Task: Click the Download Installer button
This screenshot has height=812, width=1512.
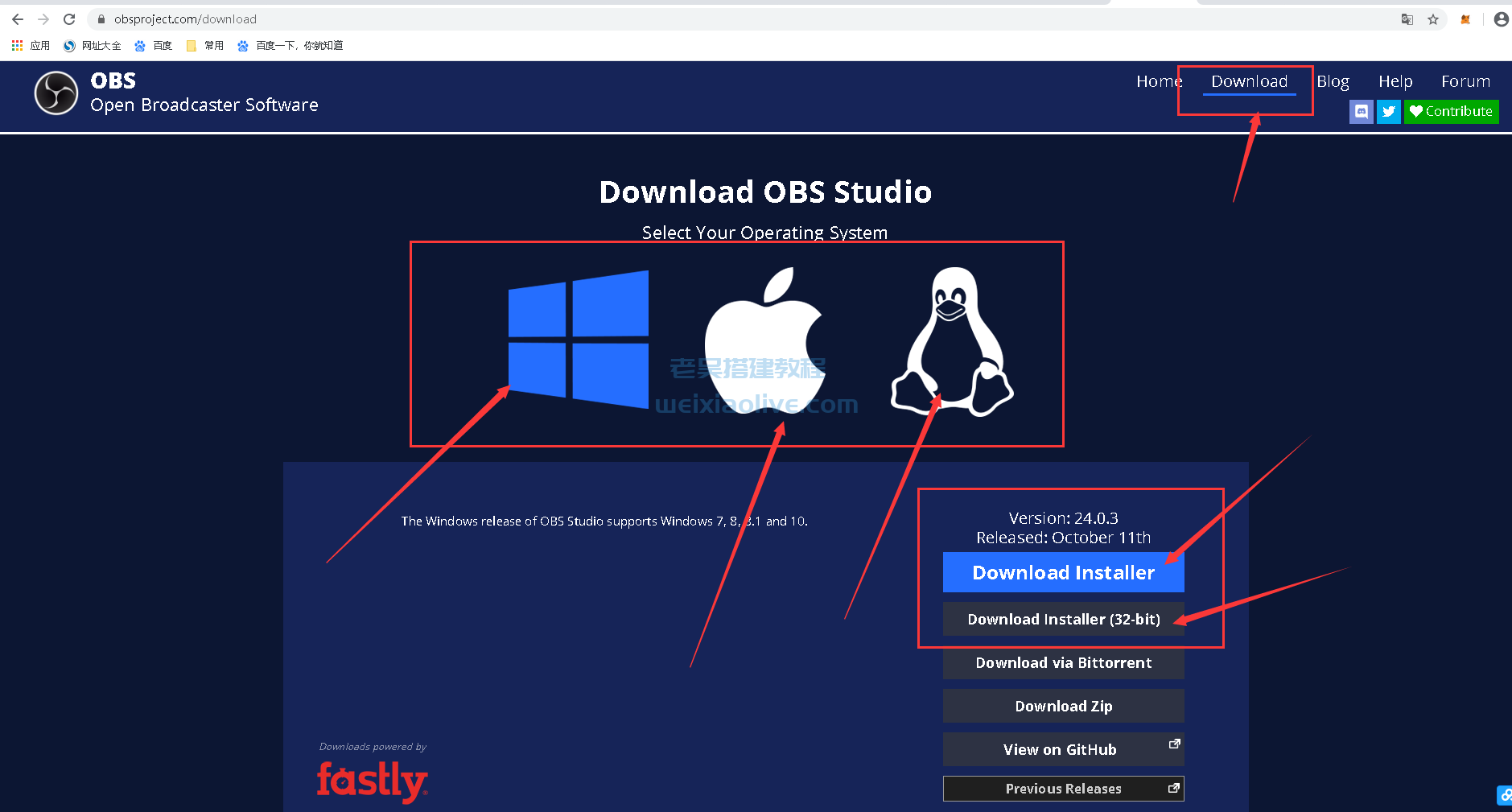Action: pyautogui.click(x=1063, y=572)
